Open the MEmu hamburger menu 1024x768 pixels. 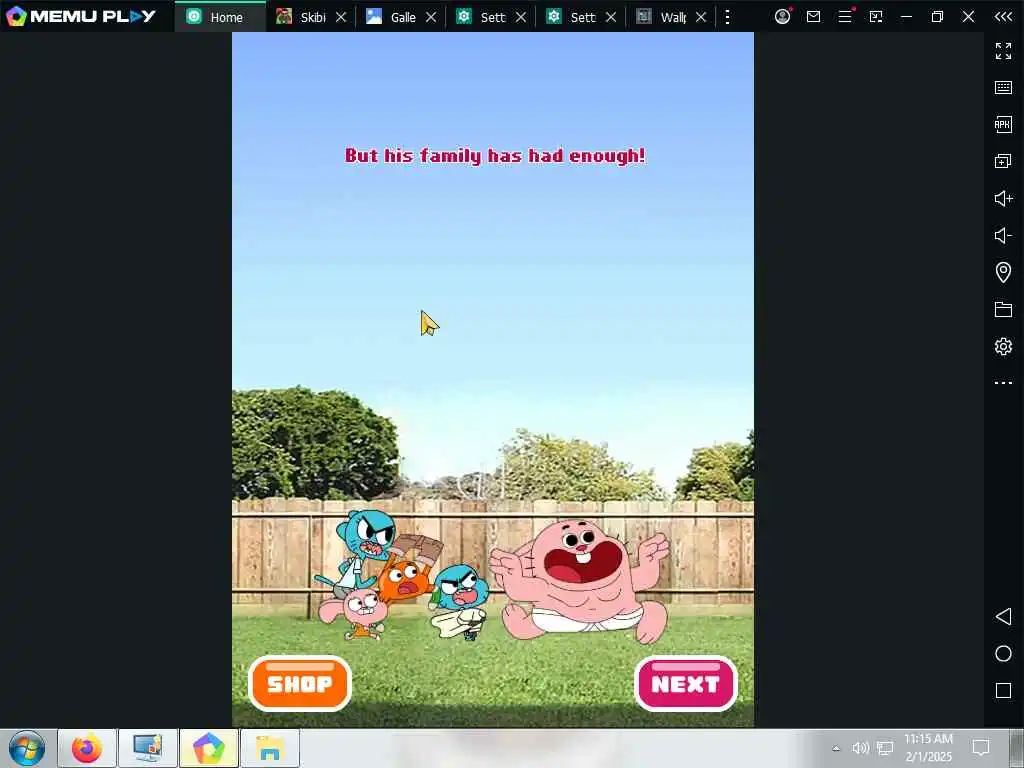point(845,16)
